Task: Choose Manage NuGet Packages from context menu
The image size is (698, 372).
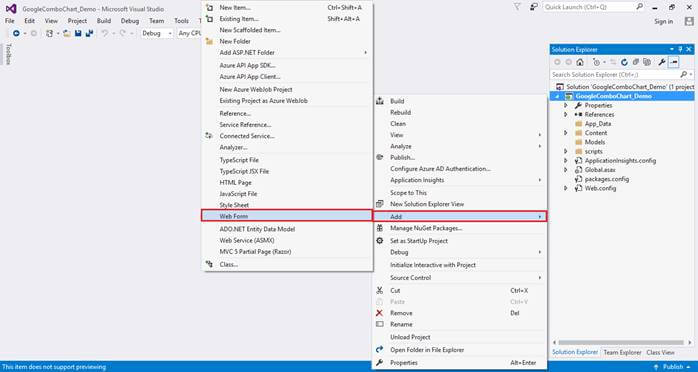Action: (x=459, y=228)
